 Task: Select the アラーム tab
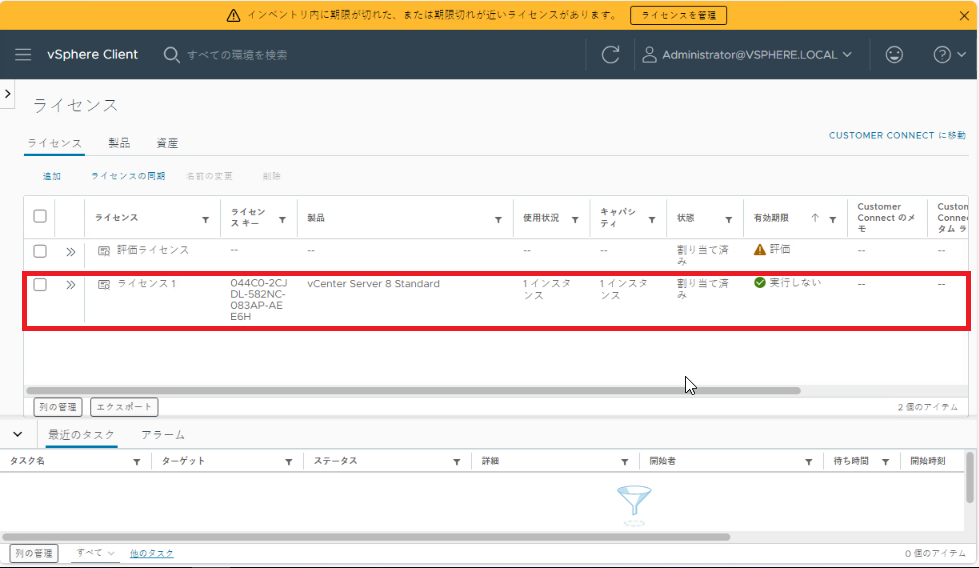163,434
